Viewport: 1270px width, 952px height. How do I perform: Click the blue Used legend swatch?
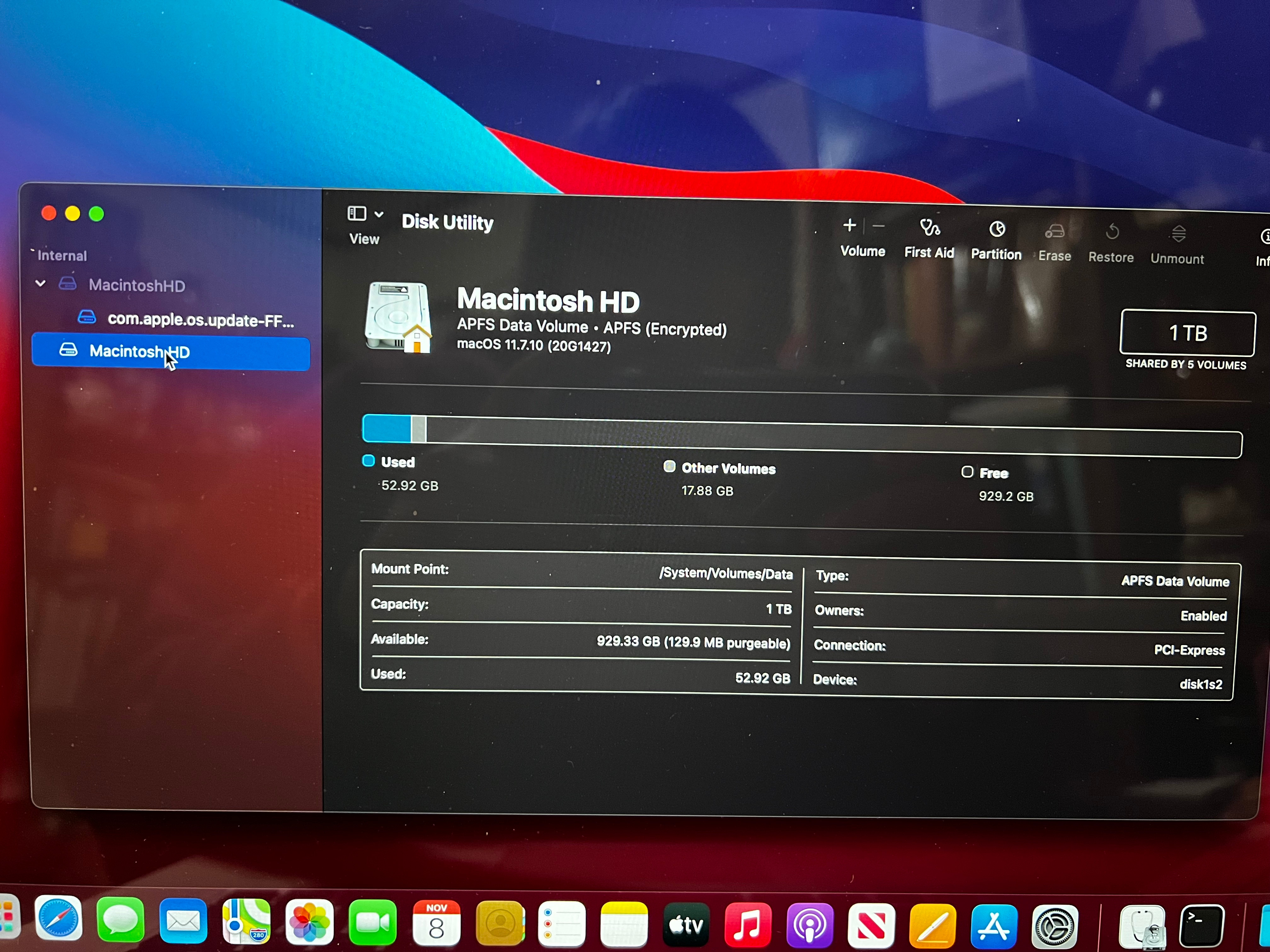[369, 461]
